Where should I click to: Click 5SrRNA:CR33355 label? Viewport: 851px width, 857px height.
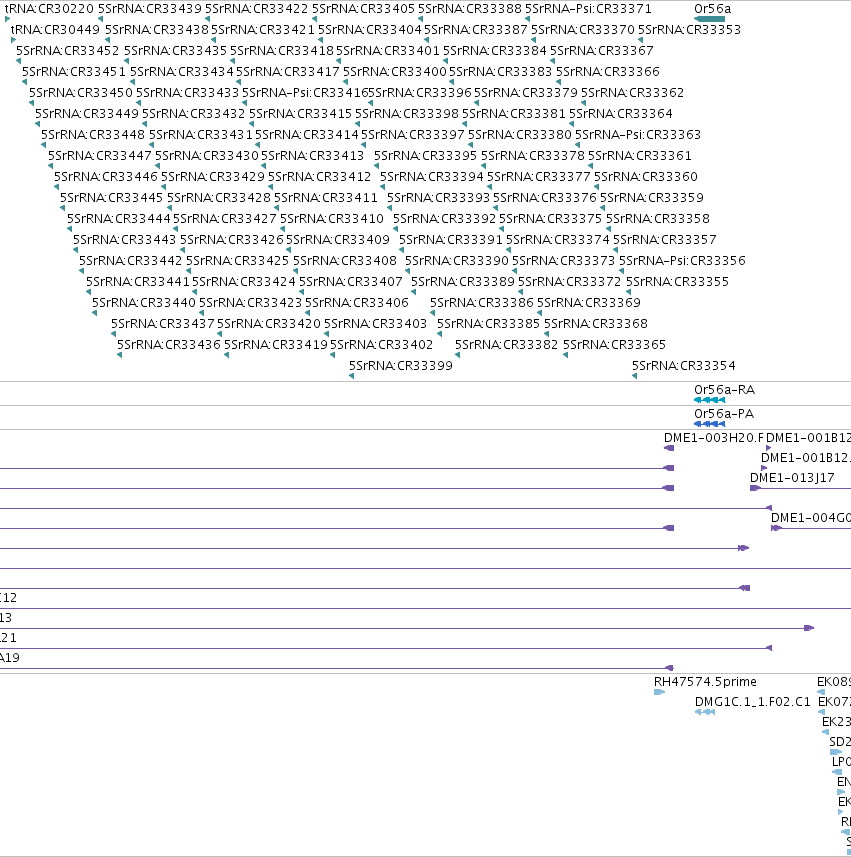pyautogui.click(x=677, y=282)
